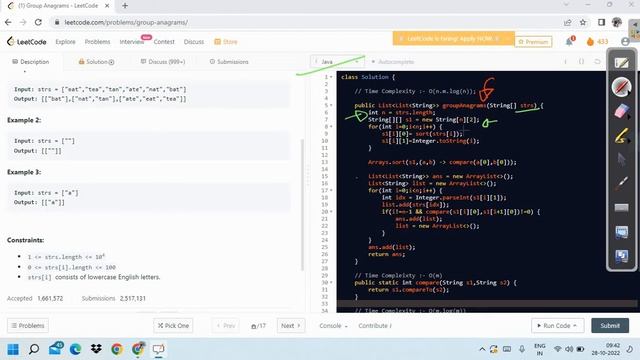This screenshot has width=640, height=360.
Task: Open the Explore menu item
Action: coord(65,42)
